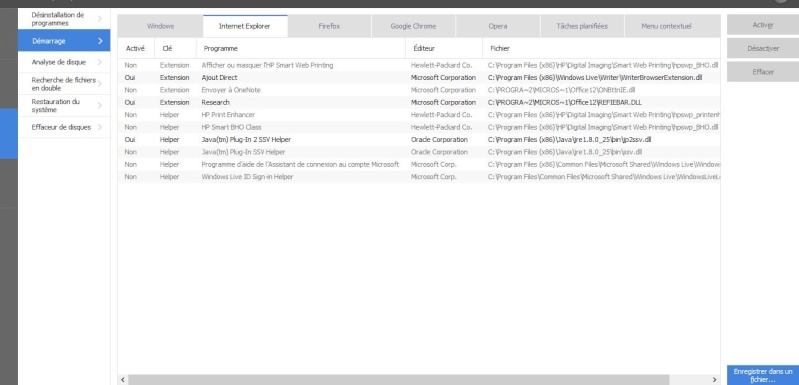The width and height of the screenshot is (799, 385).
Task: Click horizontal scrollbar right arrow
Action: (714, 380)
